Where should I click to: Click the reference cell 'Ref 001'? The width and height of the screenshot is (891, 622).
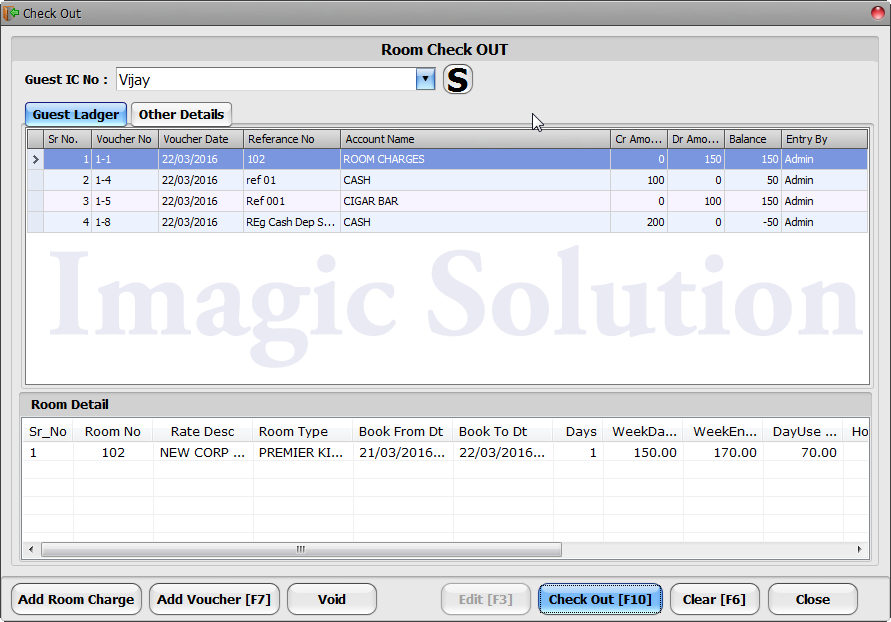[292, 201]
